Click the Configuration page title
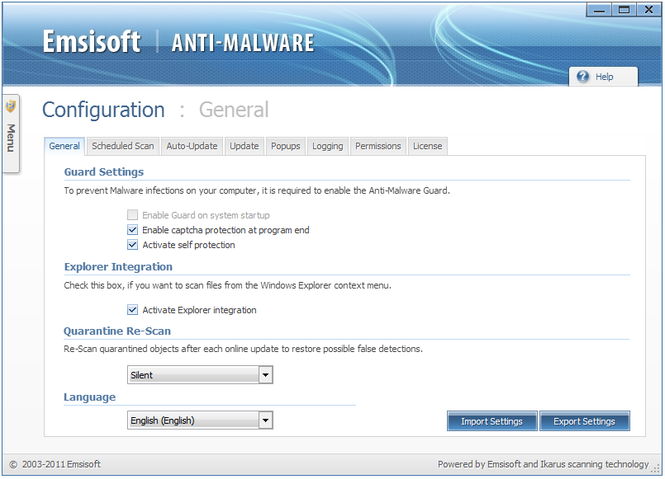The width and height of the screenshot is (665, 479). (103, 110)
